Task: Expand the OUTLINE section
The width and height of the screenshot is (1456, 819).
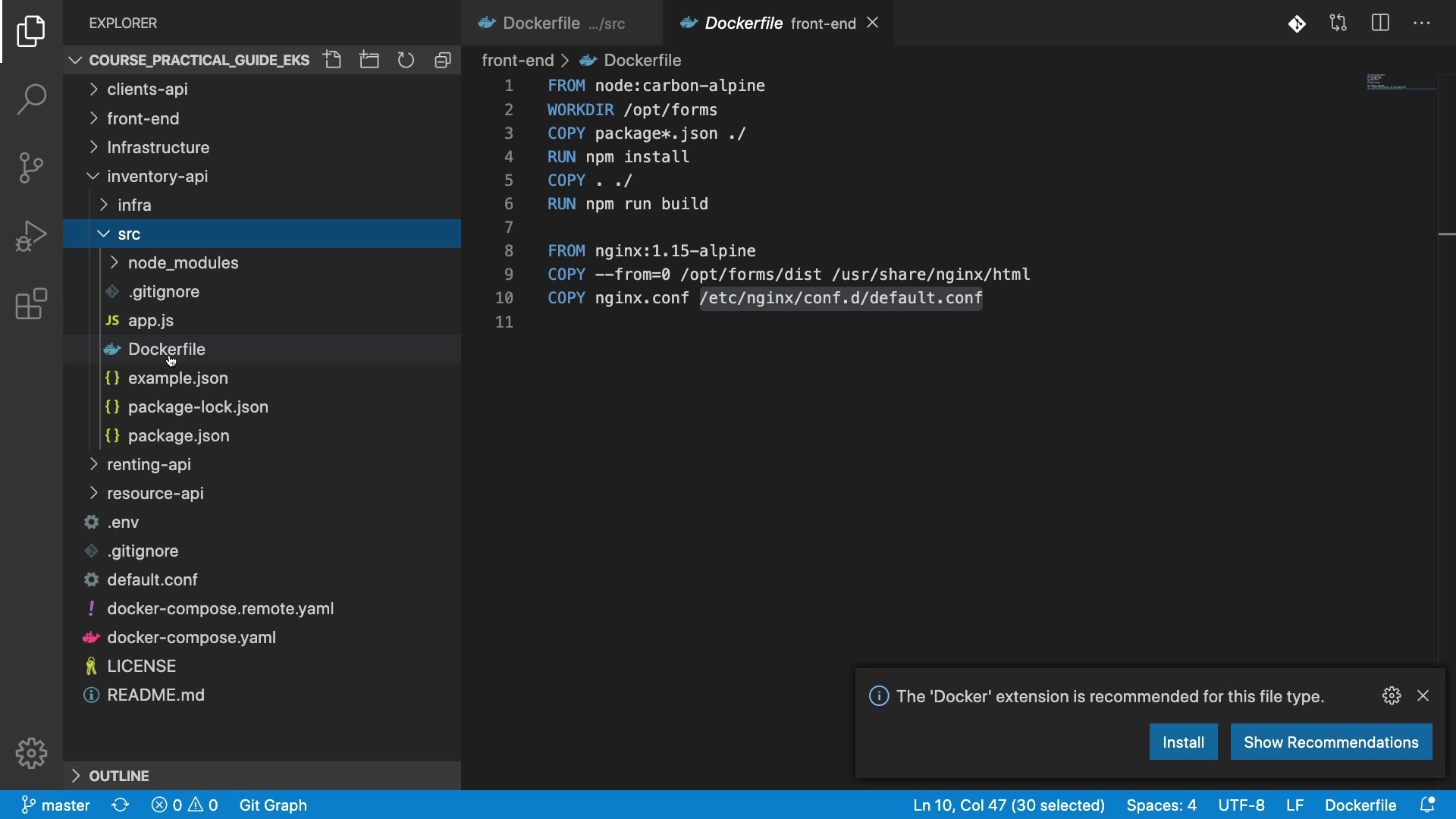Action: 119,776
